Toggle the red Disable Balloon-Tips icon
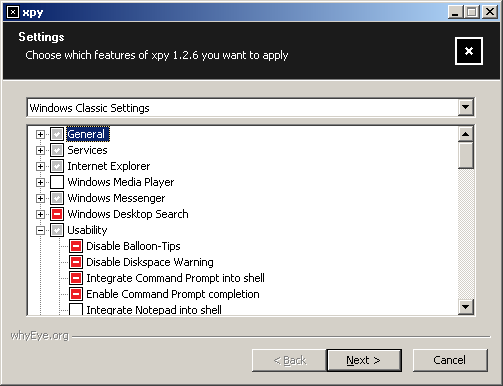This screenshot has width=503, height=386. point(76,246)
